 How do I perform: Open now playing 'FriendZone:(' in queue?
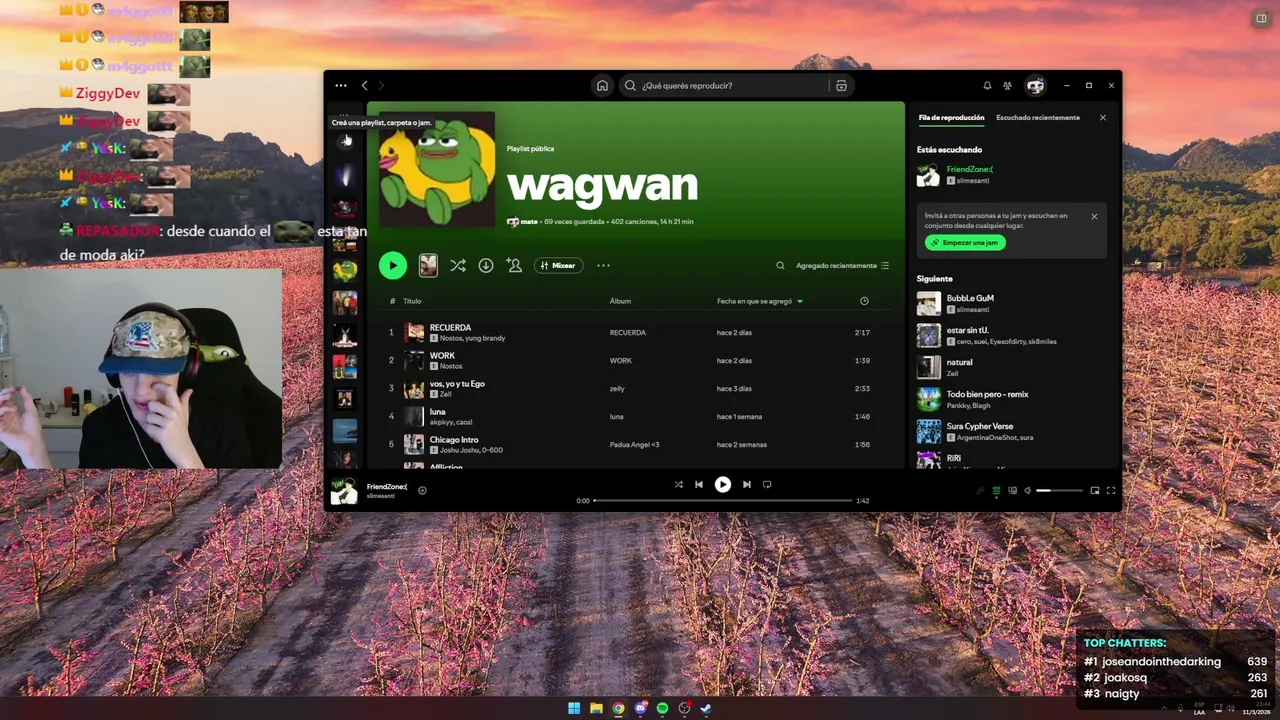(970, 169)
